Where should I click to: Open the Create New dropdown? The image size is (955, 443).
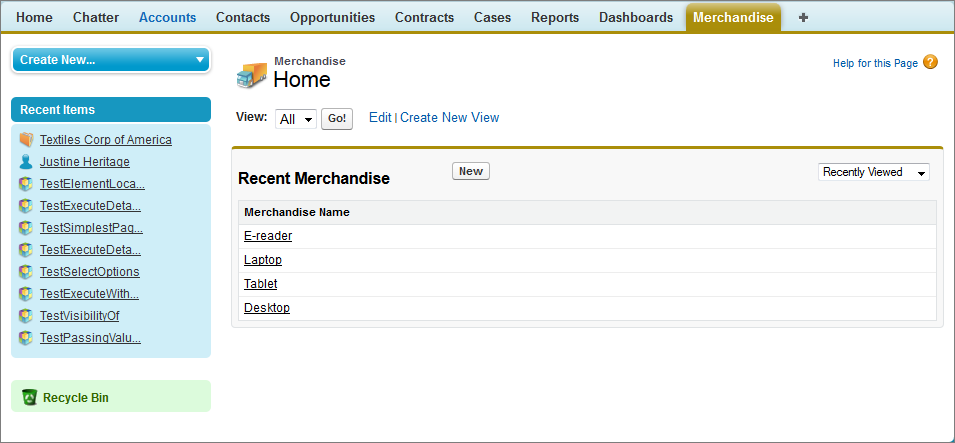(x=111, y=60)
